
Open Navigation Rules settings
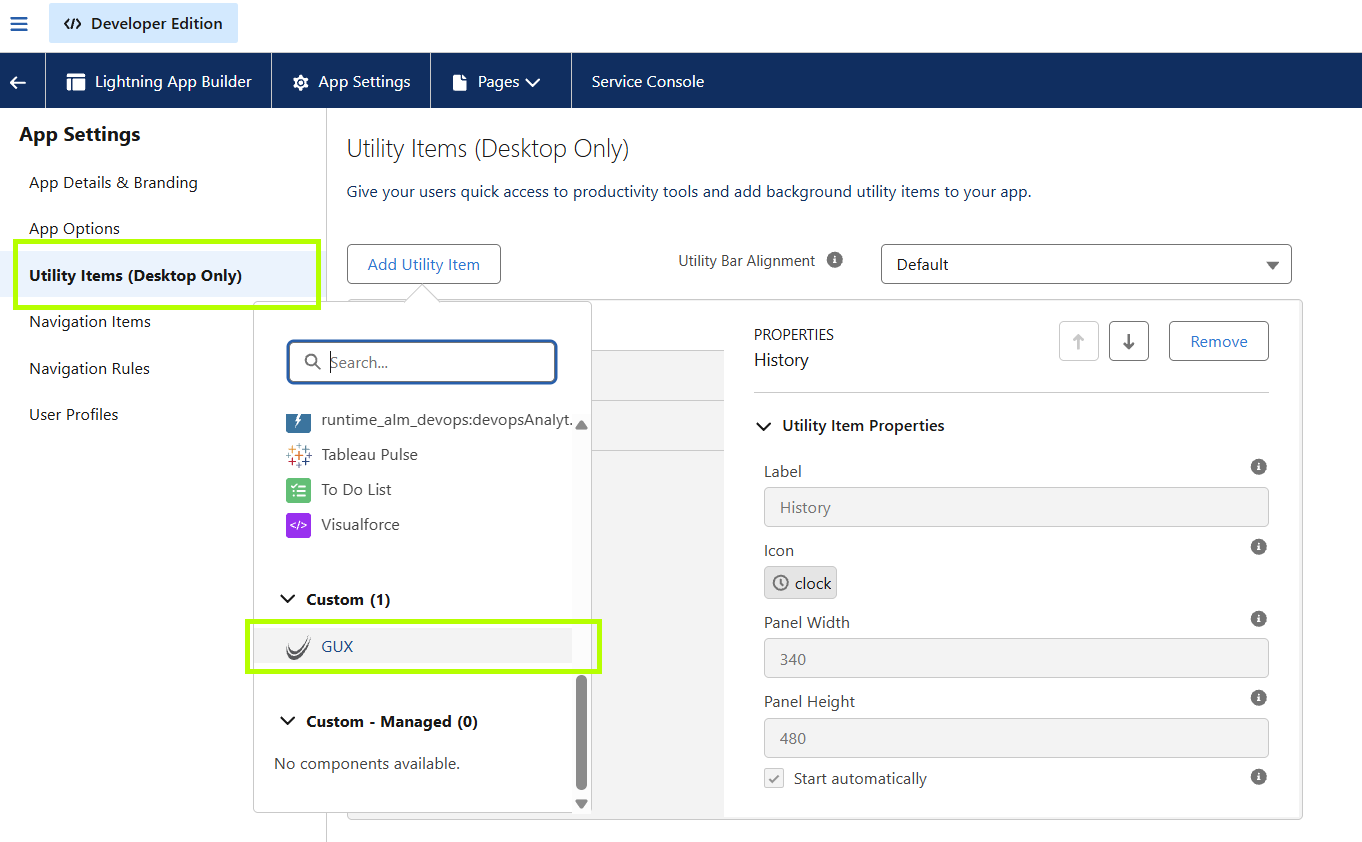pos(90,369)
